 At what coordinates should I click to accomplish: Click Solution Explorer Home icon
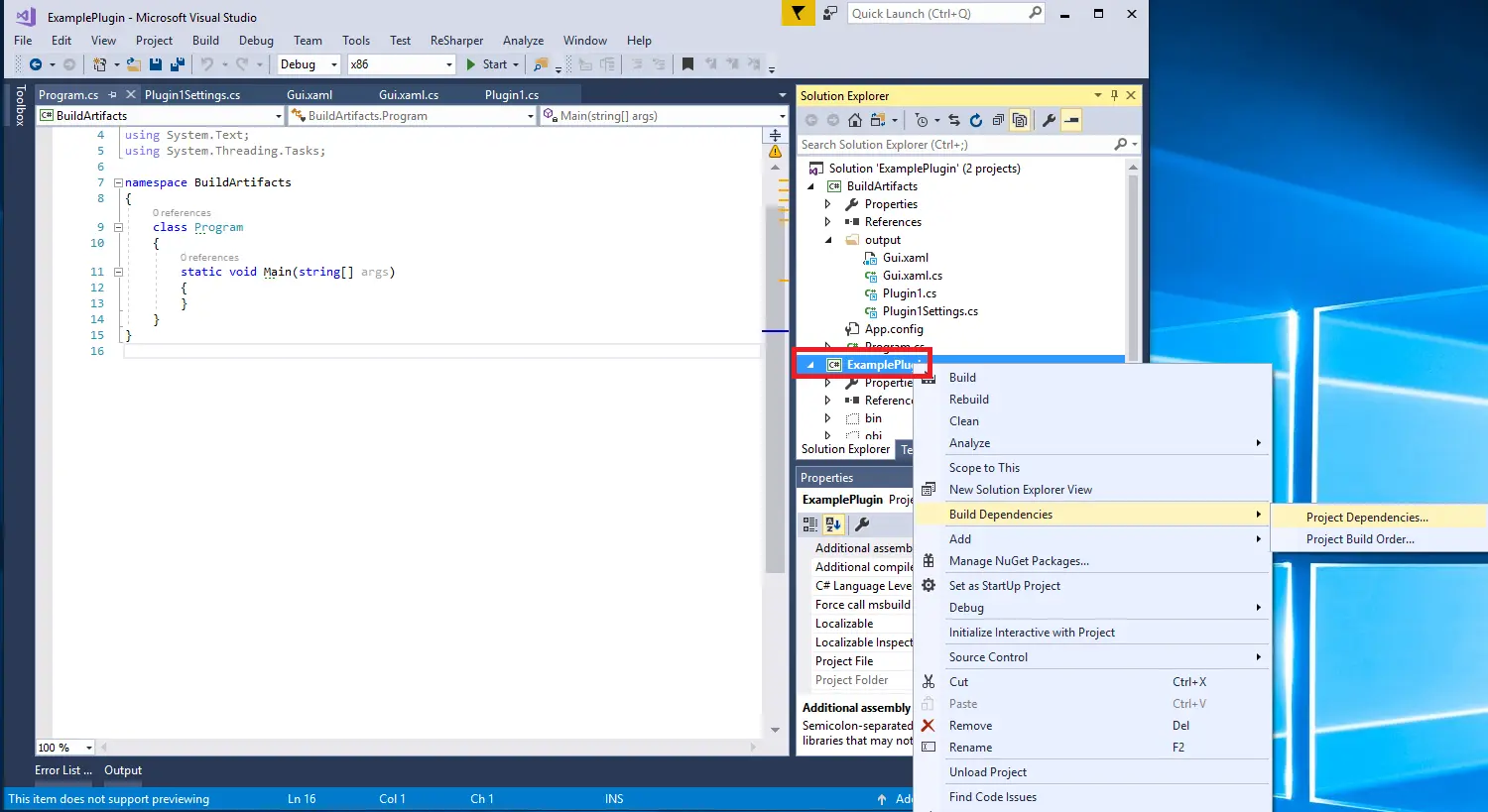[x=854, y=120]
